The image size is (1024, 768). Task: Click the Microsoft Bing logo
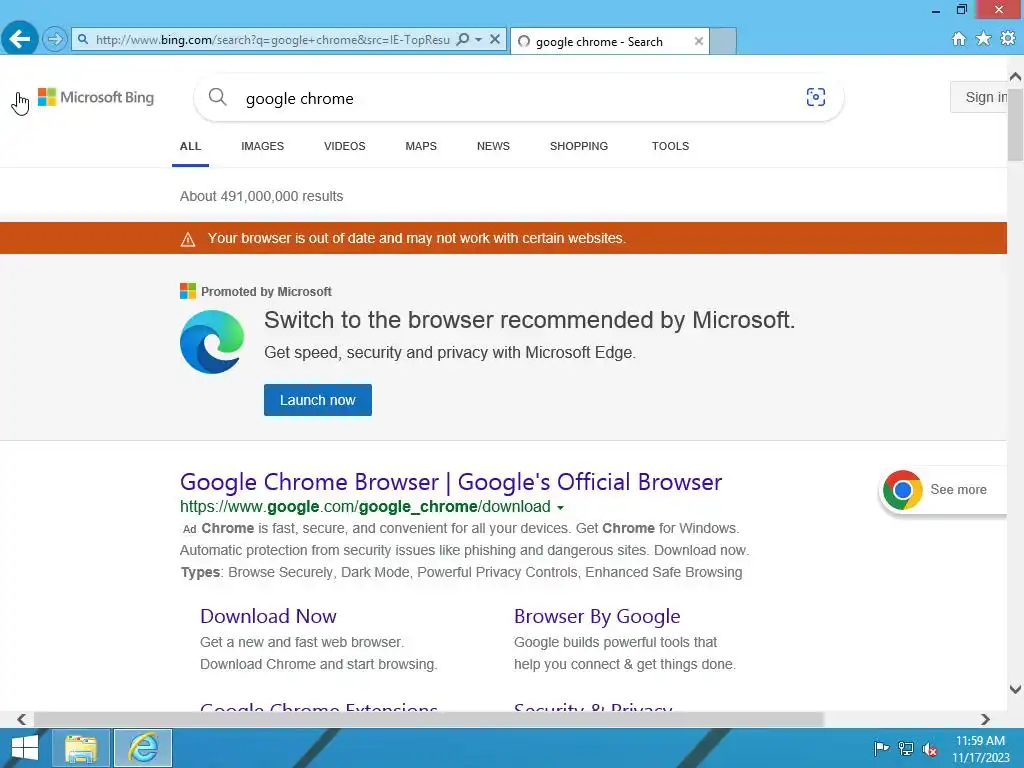[x=96, y=97]
